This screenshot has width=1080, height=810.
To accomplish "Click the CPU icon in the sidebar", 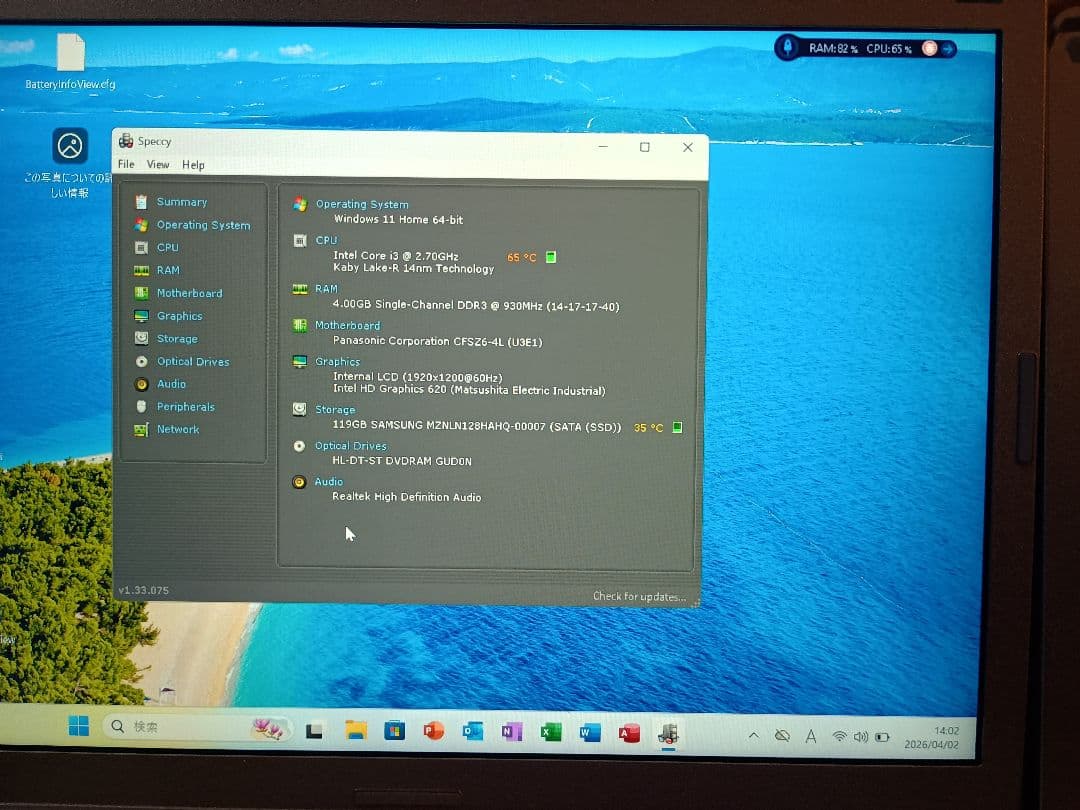I will pos(142,248).
